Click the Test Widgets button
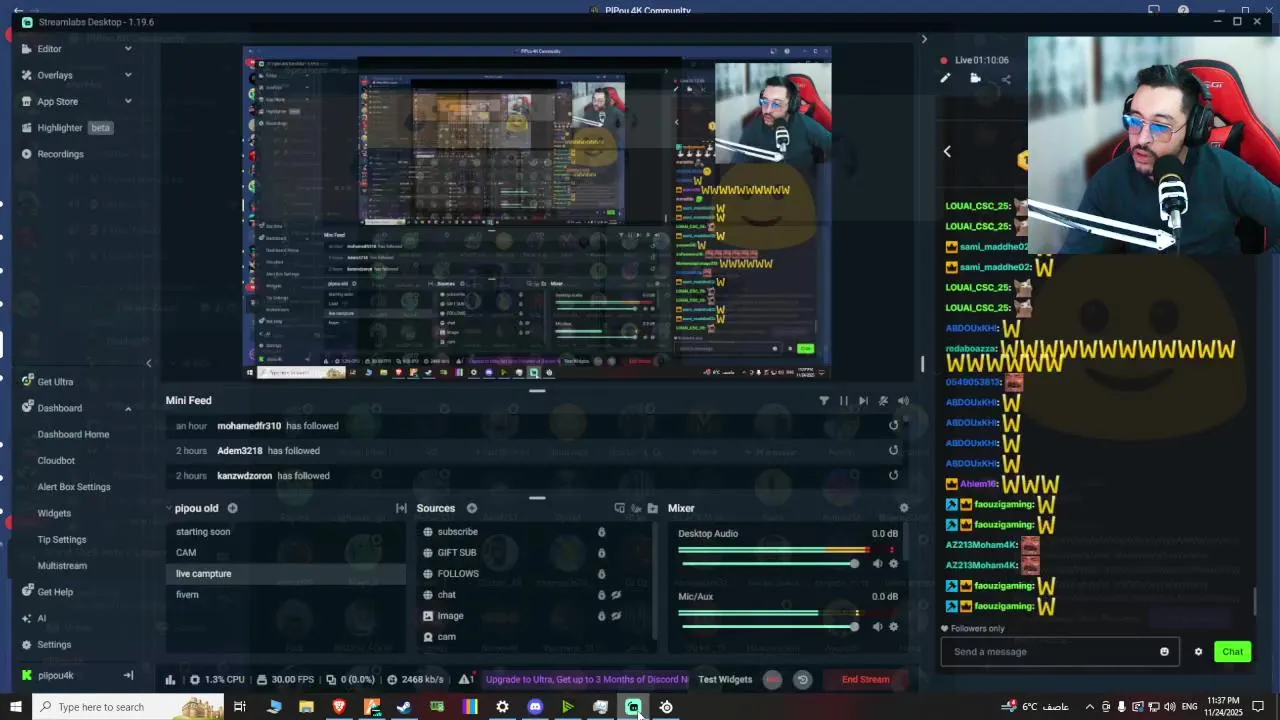 pos(725,680)
